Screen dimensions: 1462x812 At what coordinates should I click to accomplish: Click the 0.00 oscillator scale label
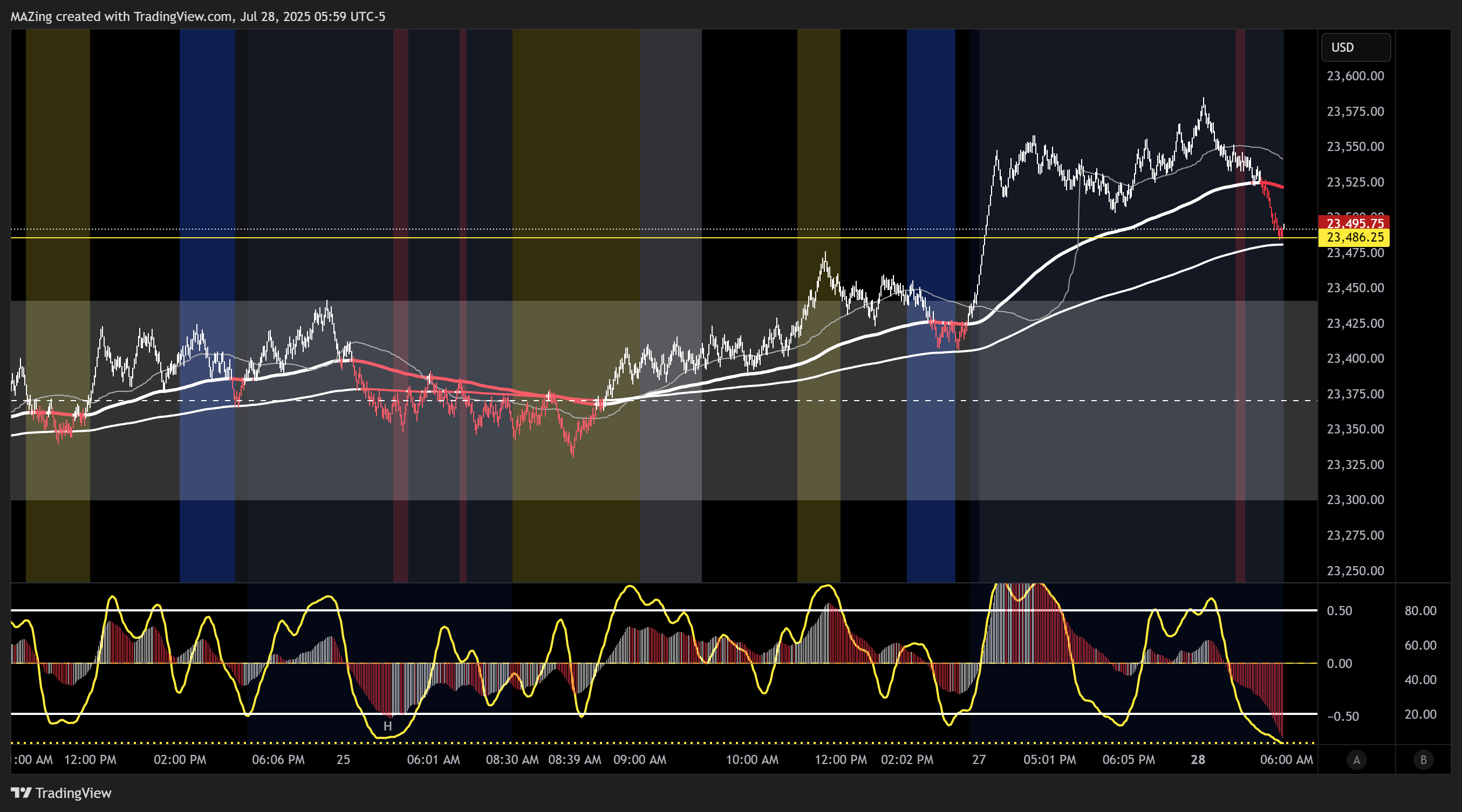pos(1340,663)
